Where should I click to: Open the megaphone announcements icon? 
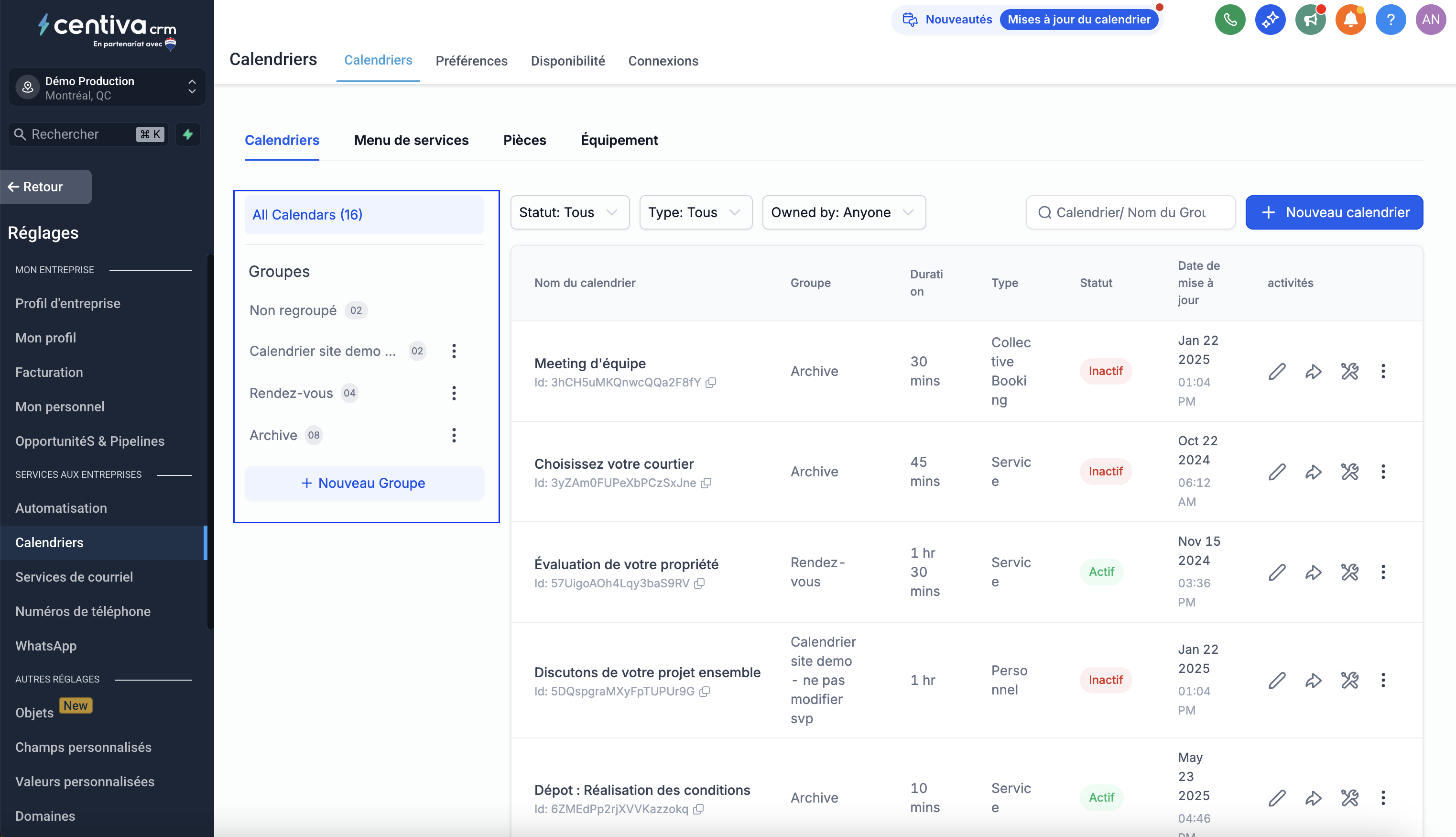click(1310, 20)
